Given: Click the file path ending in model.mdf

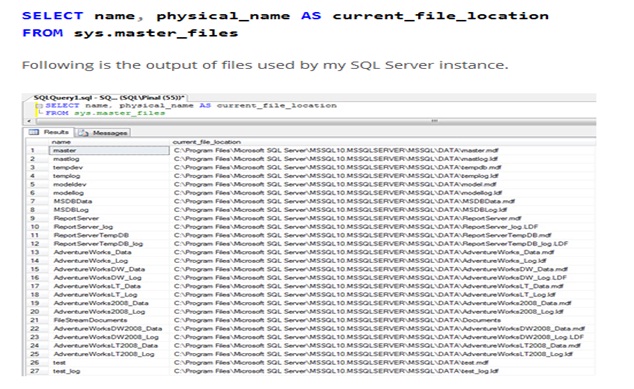Looking at the screenshot, I should [335, 184].
